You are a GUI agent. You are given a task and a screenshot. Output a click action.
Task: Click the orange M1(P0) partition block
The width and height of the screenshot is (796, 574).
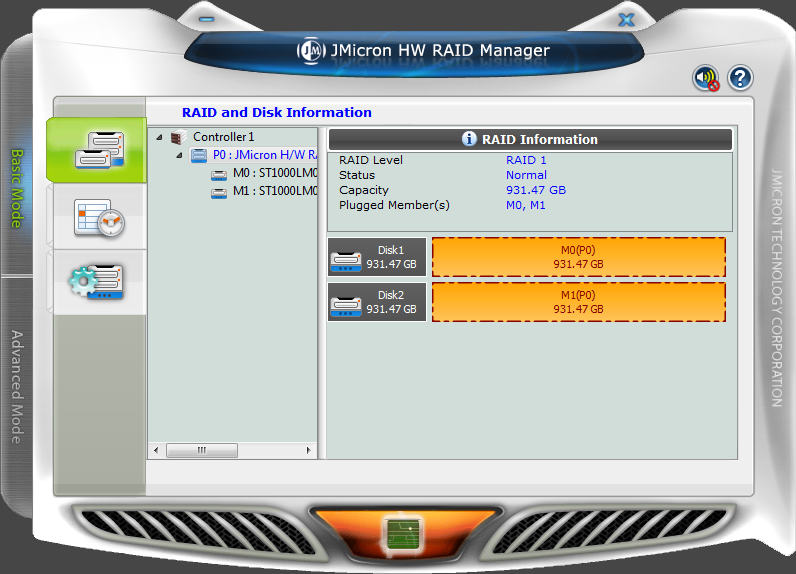578,302
